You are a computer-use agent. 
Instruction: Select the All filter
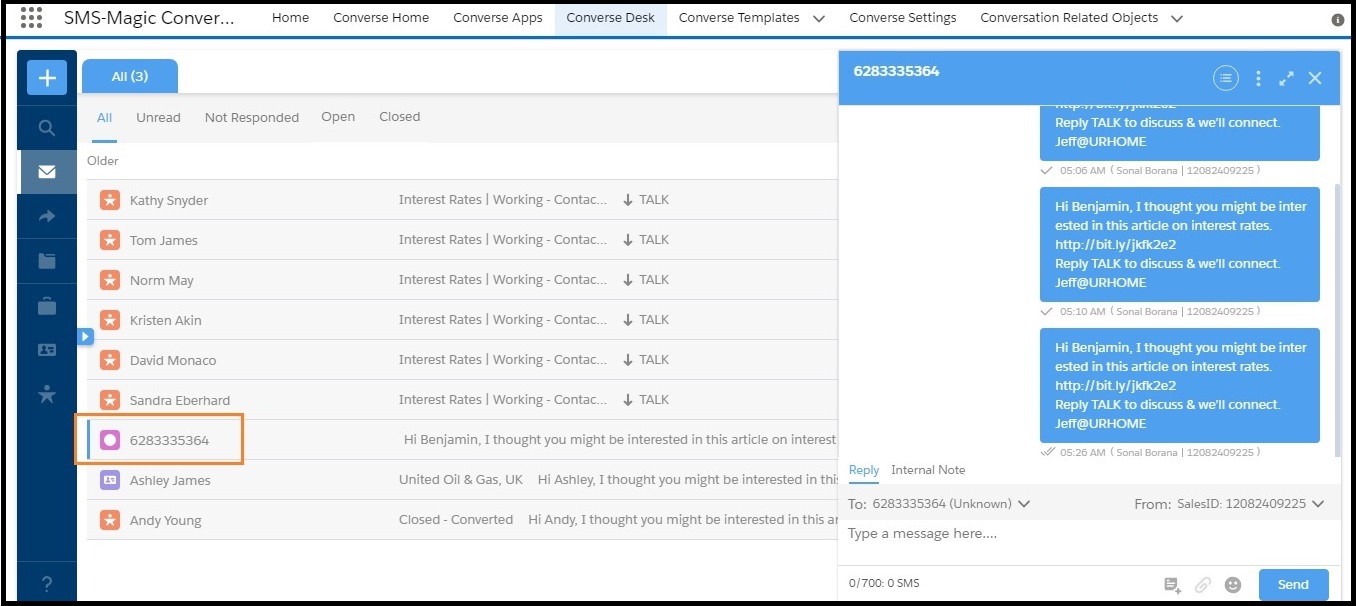click(104, 118)
